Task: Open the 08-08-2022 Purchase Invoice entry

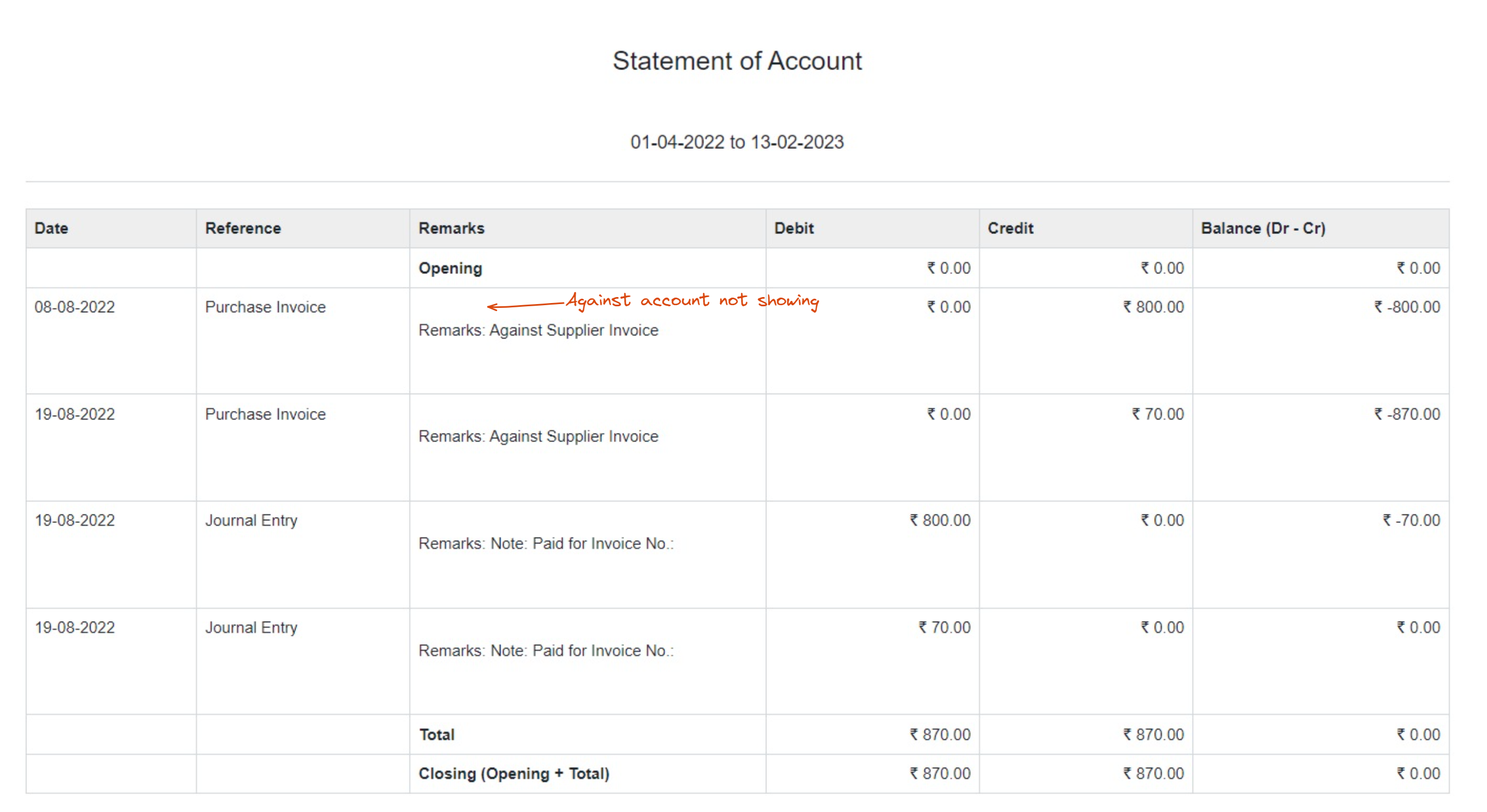Action: point(265,306)
